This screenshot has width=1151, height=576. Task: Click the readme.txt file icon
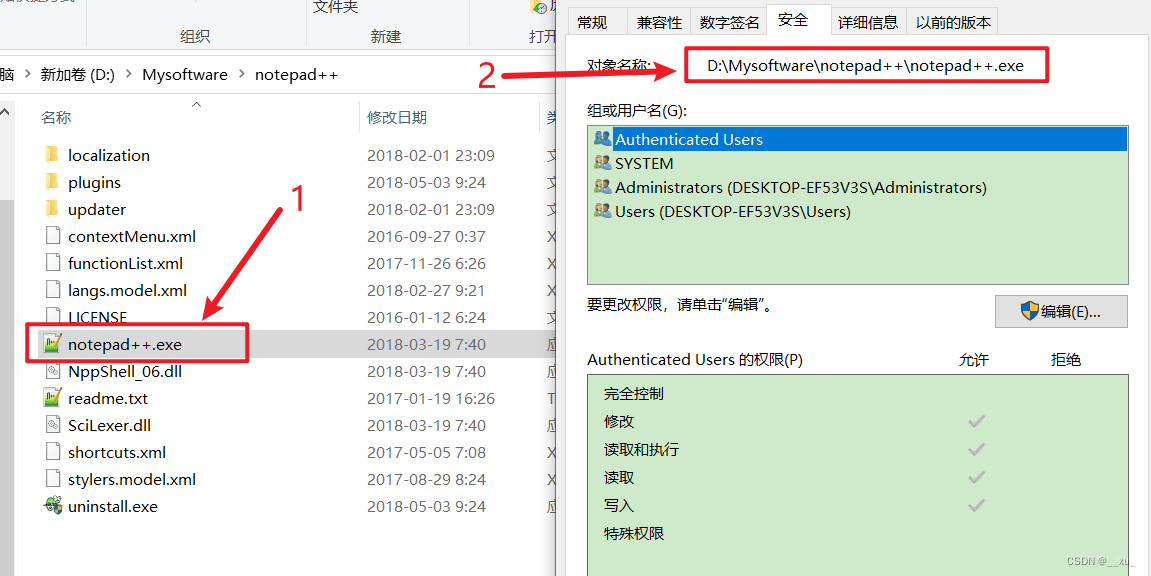click(51, 398)
